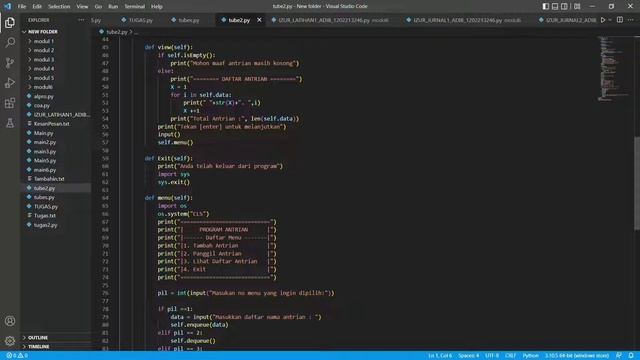
Task: Switch to the TUGAS.py tab
Action: pos(137,20)
